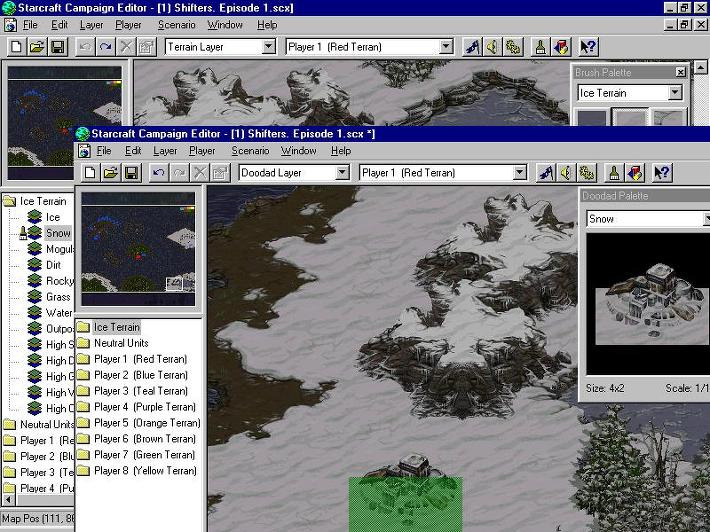The image size is (710, 532).
Task: Close the Brush Palette panel
Action: point(680,72)
